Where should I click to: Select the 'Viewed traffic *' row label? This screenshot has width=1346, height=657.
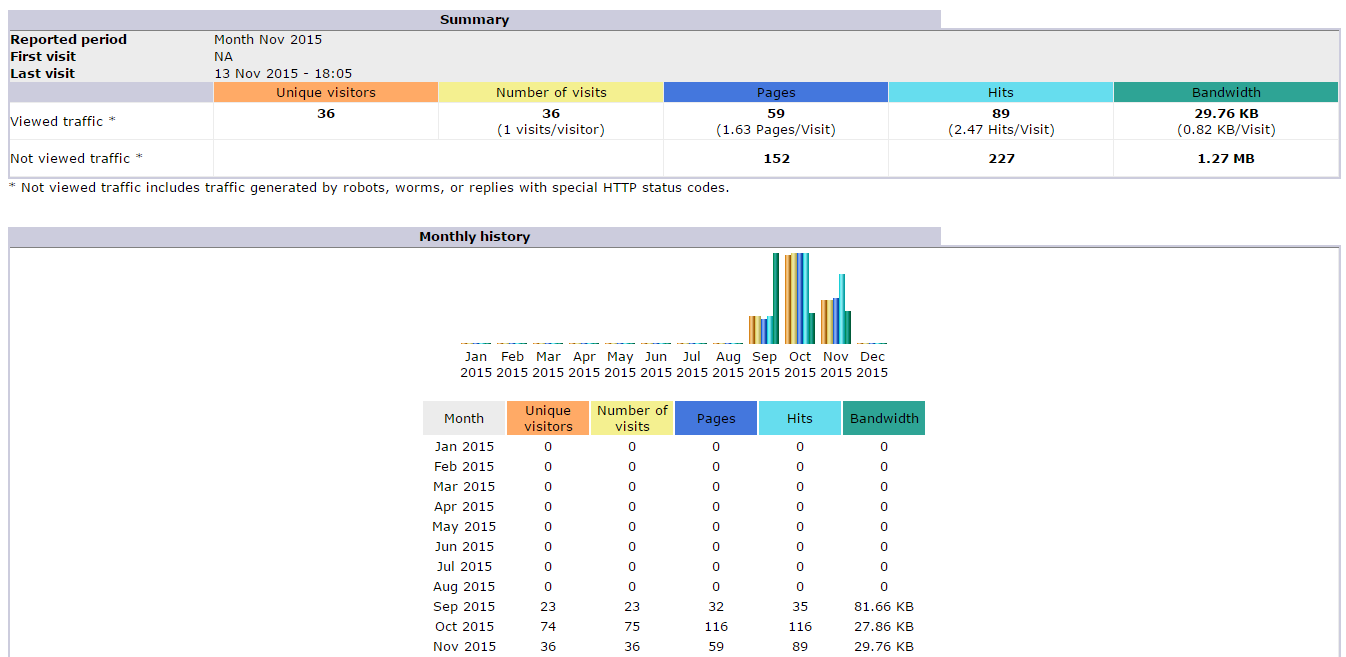click(x=63, y=121)
